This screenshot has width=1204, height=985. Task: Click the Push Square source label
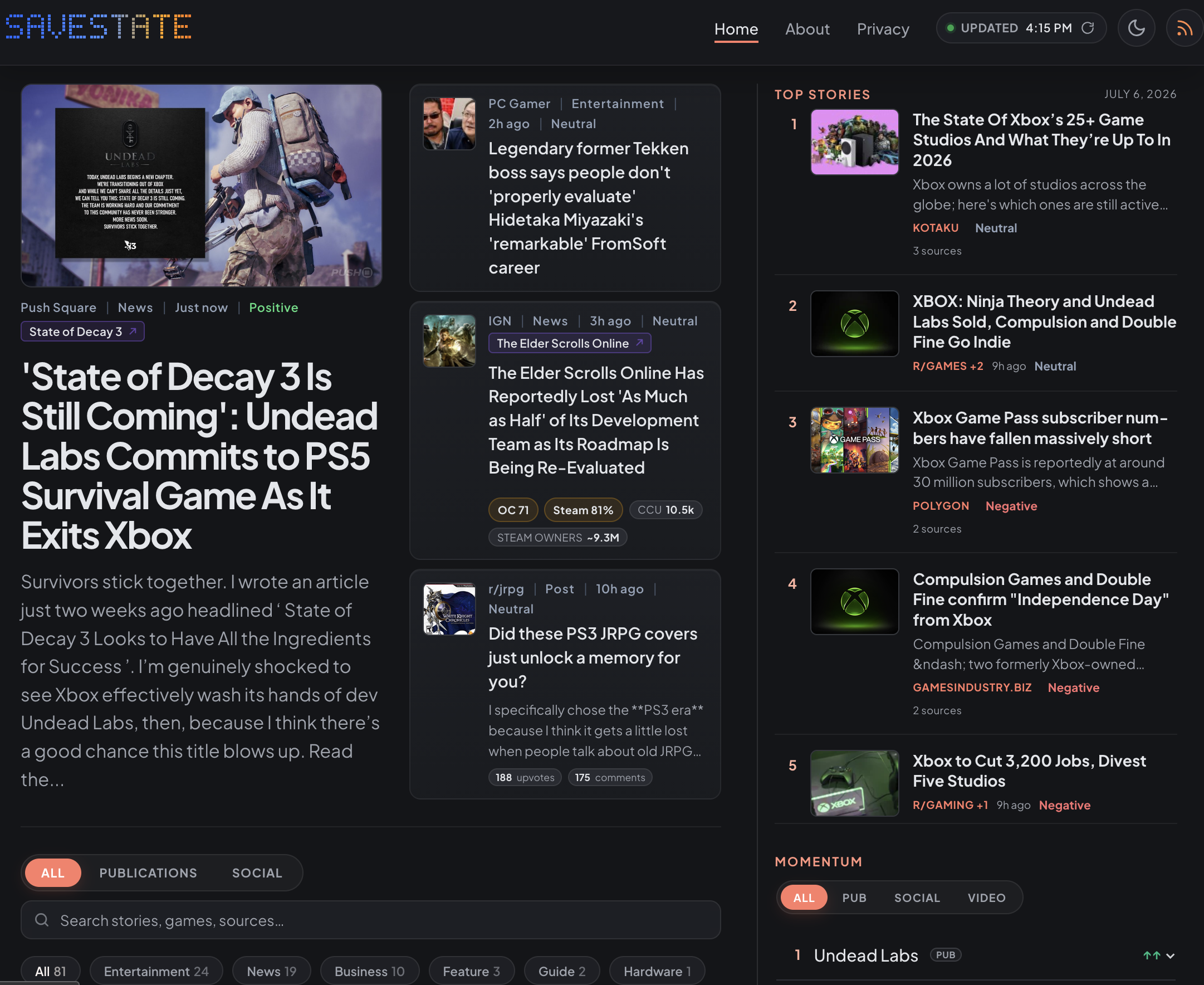(x=58, y=307)
